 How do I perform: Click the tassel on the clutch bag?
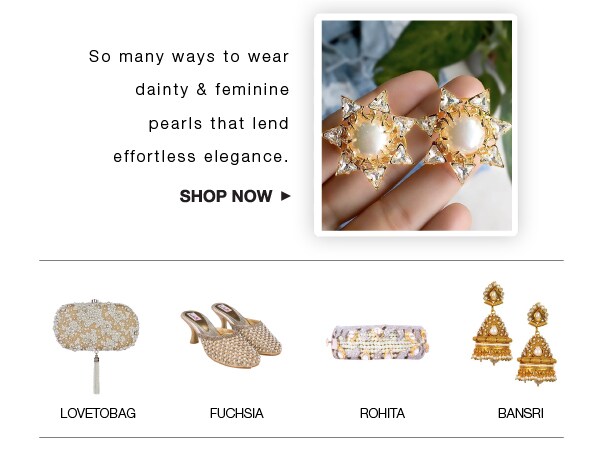[x=96, y=373]
